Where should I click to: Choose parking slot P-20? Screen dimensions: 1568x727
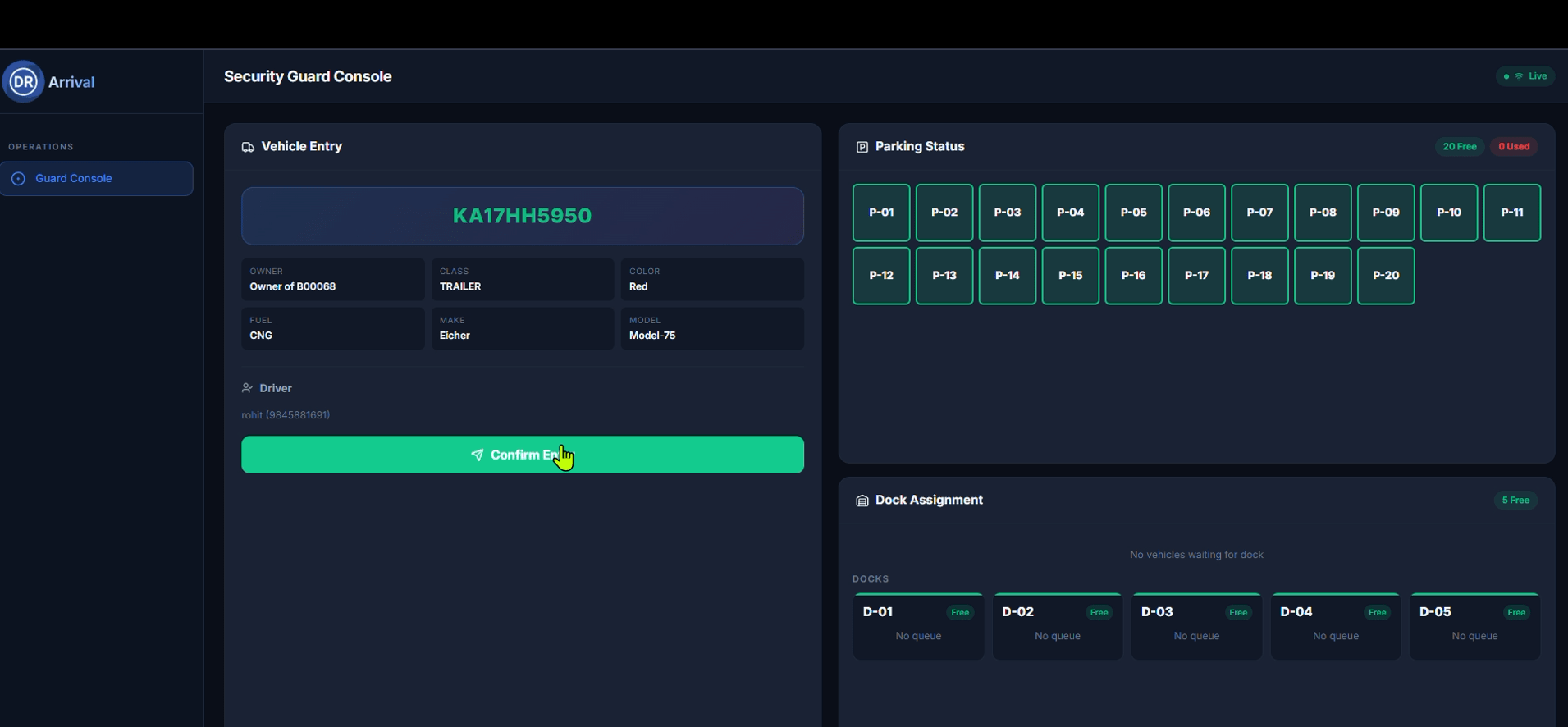pos(1385,276)
